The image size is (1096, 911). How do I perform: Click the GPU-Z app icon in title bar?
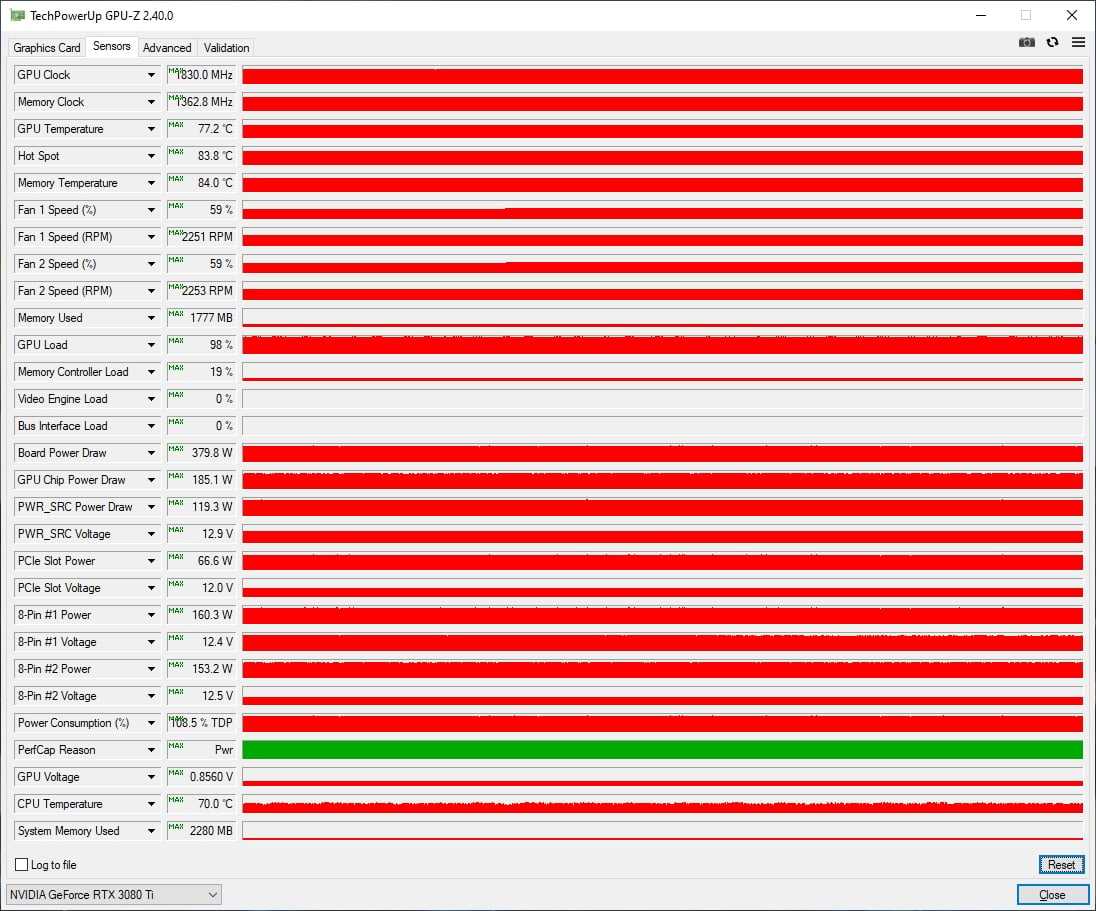17,15
